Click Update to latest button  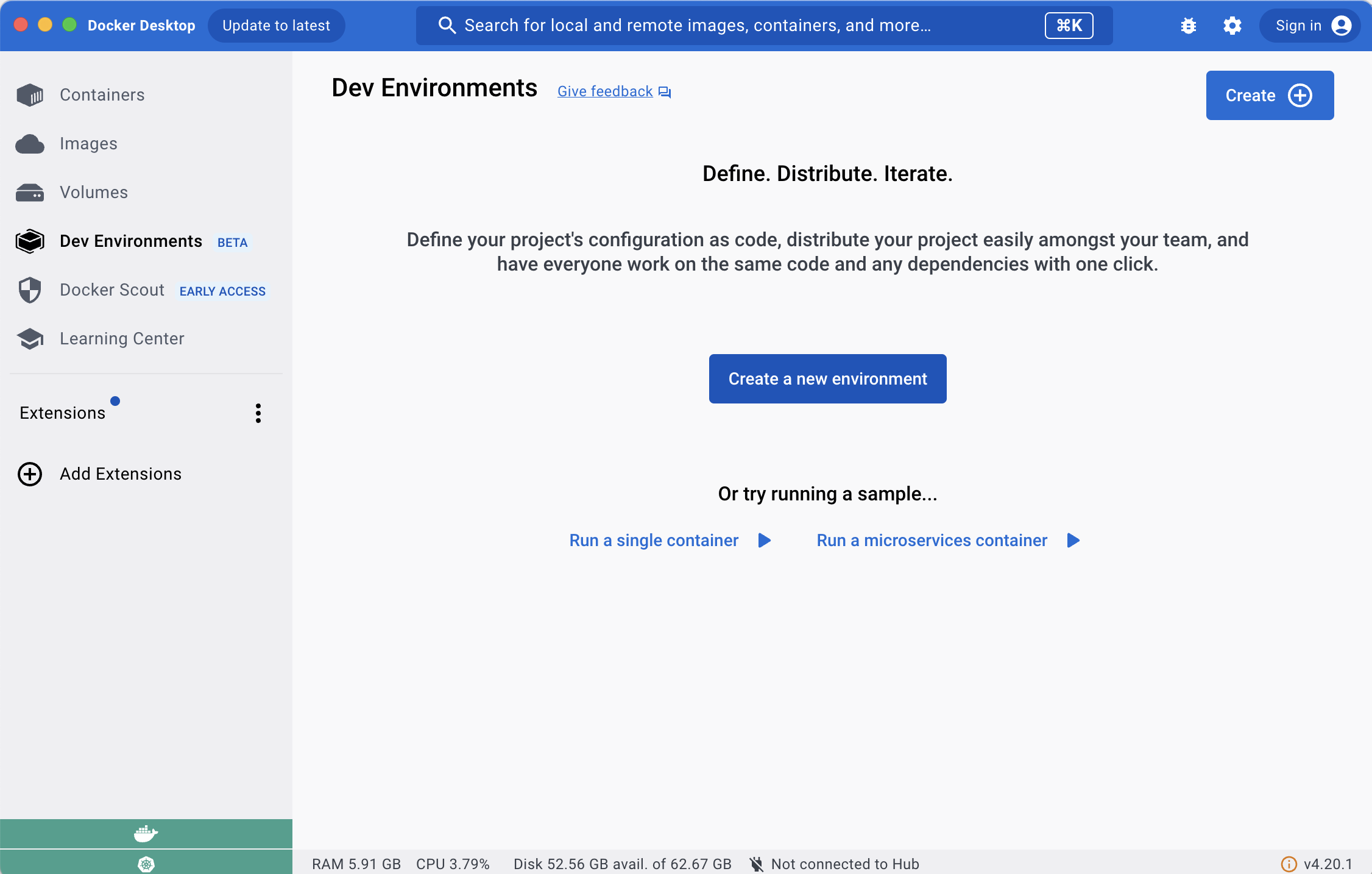pos(277,26)
